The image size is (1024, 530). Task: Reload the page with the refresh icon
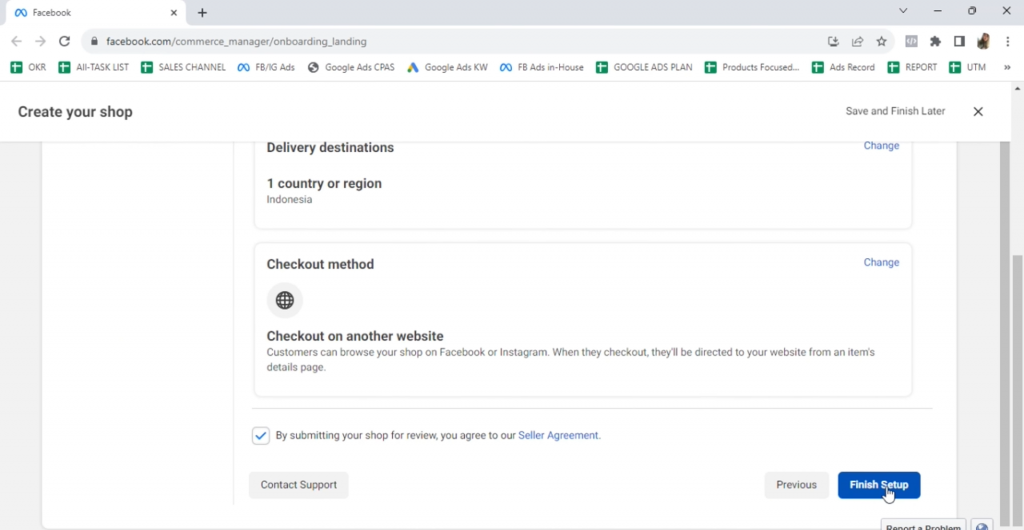(x=65, y=41)
